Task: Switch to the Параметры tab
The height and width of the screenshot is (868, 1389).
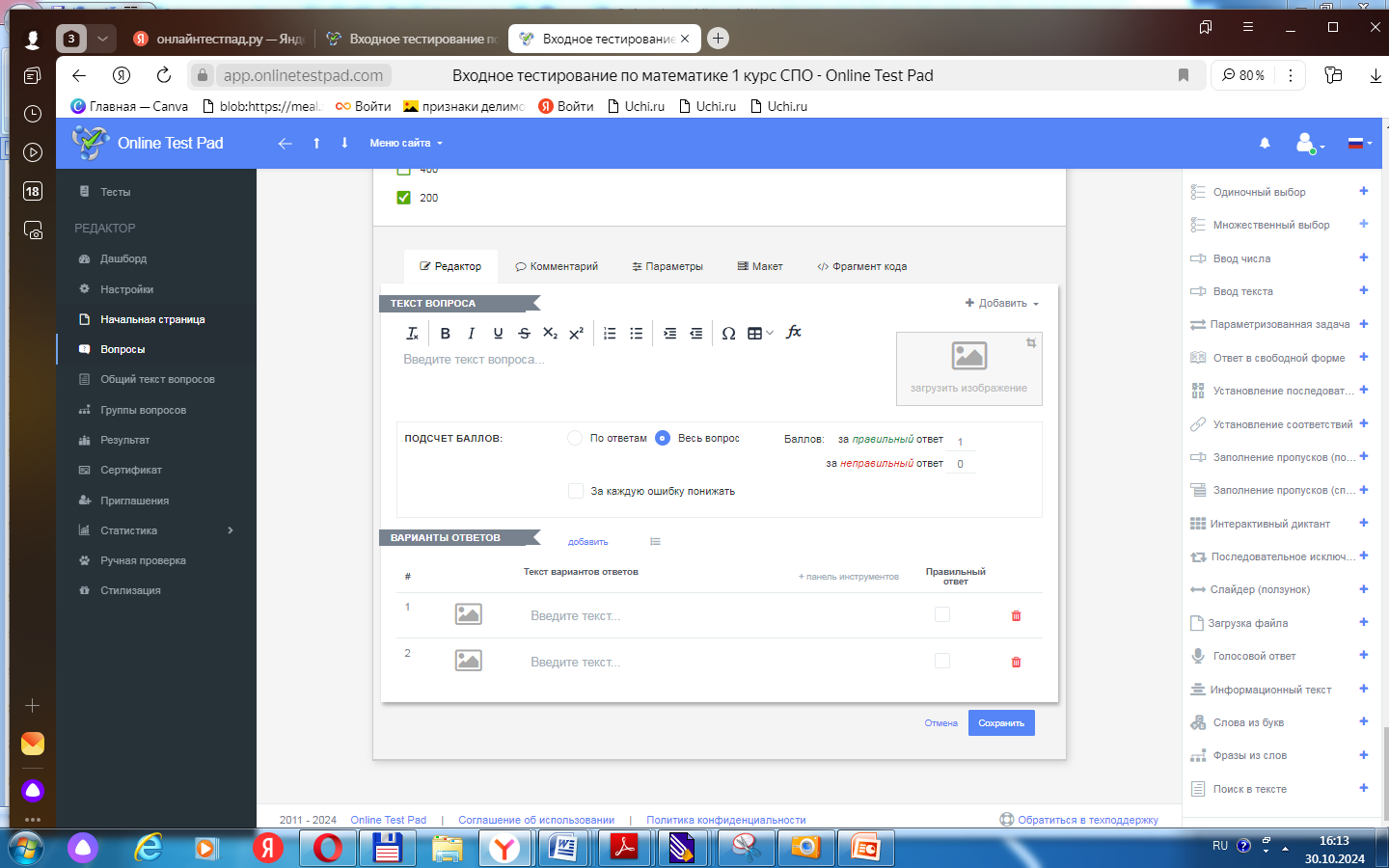Action: click(x=667, y=266)
